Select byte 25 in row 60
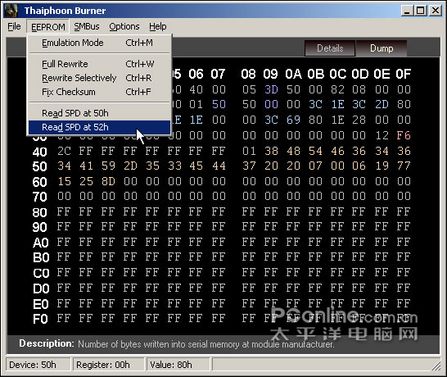Viewport: 447px width, 377px height. click(86, 181)
